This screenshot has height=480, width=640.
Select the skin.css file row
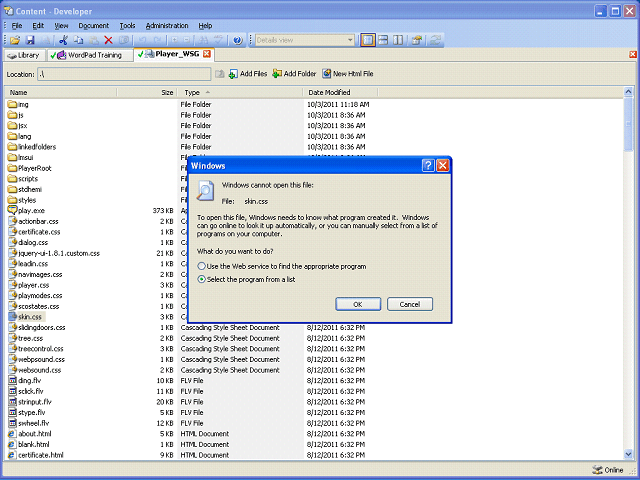click(x=29, y=317)
